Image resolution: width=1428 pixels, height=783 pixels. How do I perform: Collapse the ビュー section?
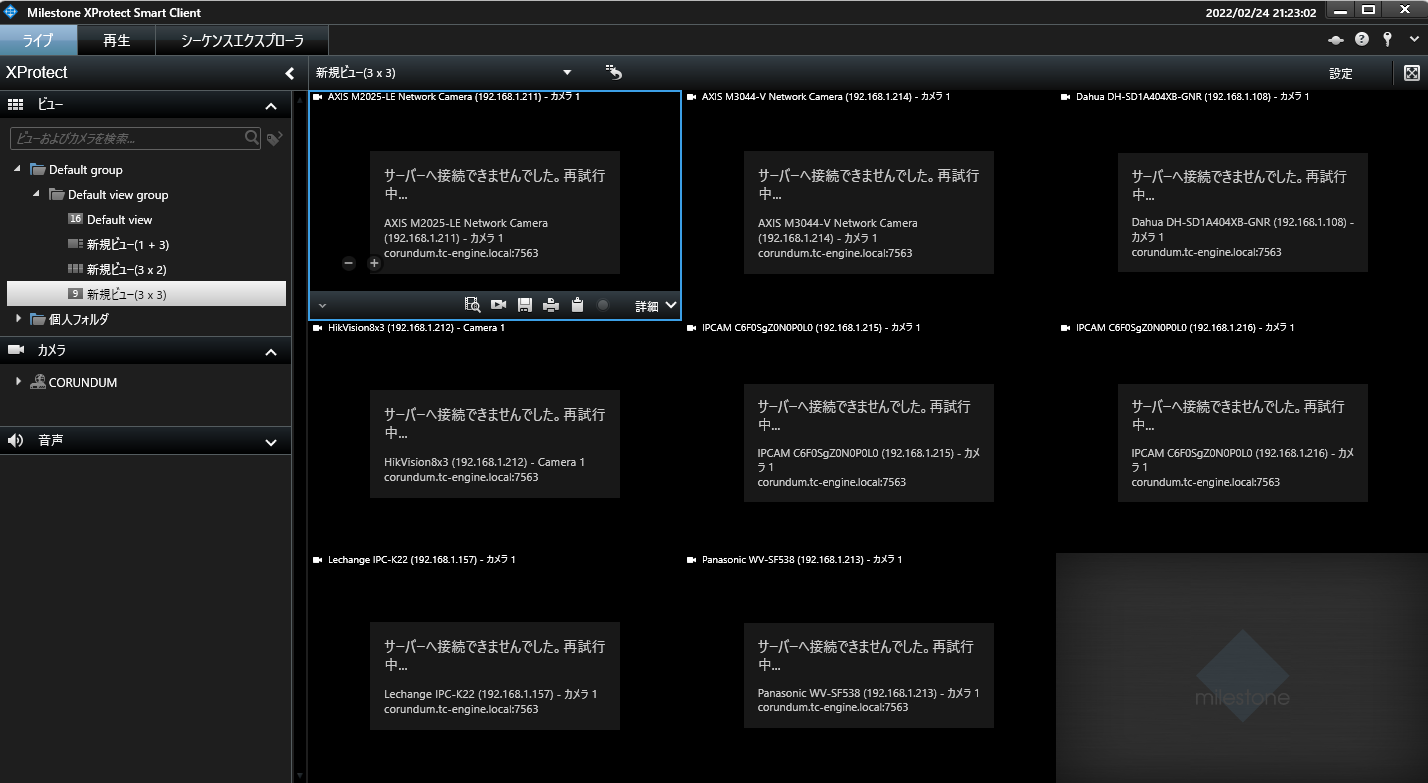coord(271,106)
